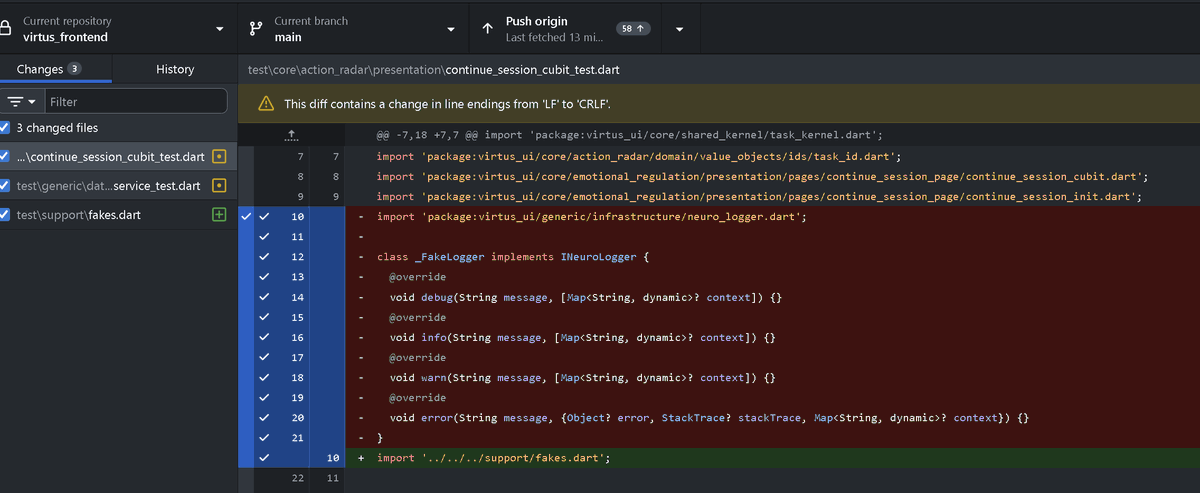Image resolution: width=1200 pixels, height=493 pixels.
Task: Click the void error method line
Action: click(709, 417)
